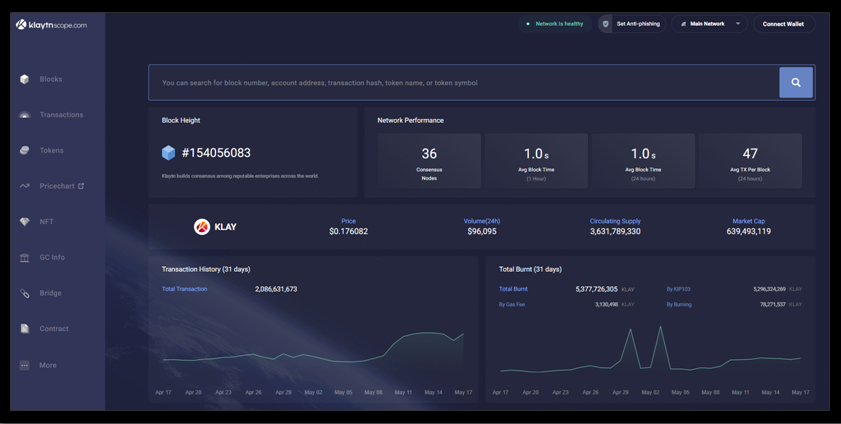Image resolution: width=841 pixels, height=424 pixels.
Task: Click the Network is healthy badge
Action: coord(555,24)
